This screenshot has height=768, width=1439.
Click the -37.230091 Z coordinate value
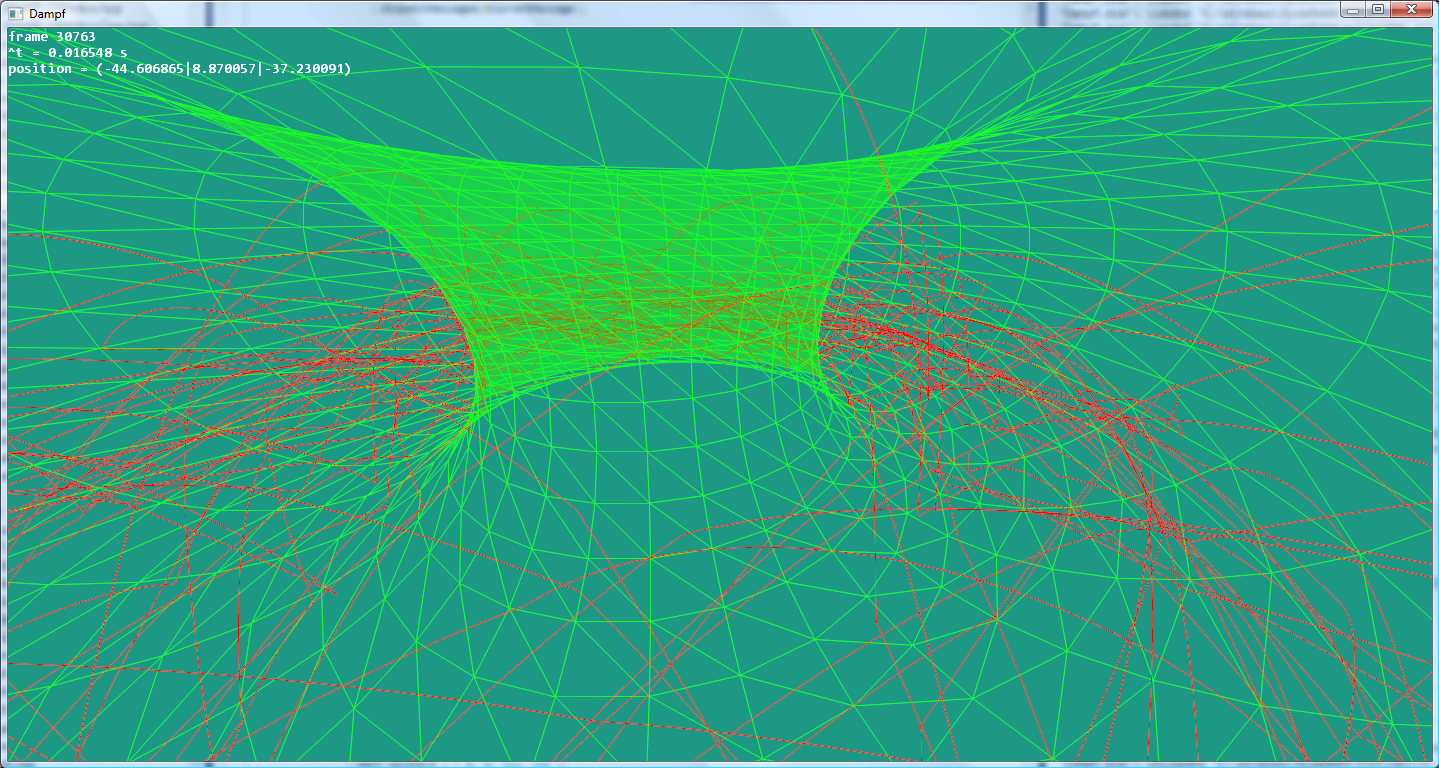click(304, 69)
